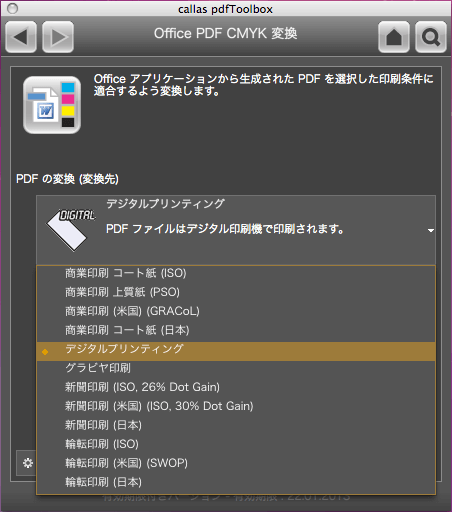Select 輪転印刷 (米国) (SWOP)
The image size is (452, 512).
click(236, 463)
